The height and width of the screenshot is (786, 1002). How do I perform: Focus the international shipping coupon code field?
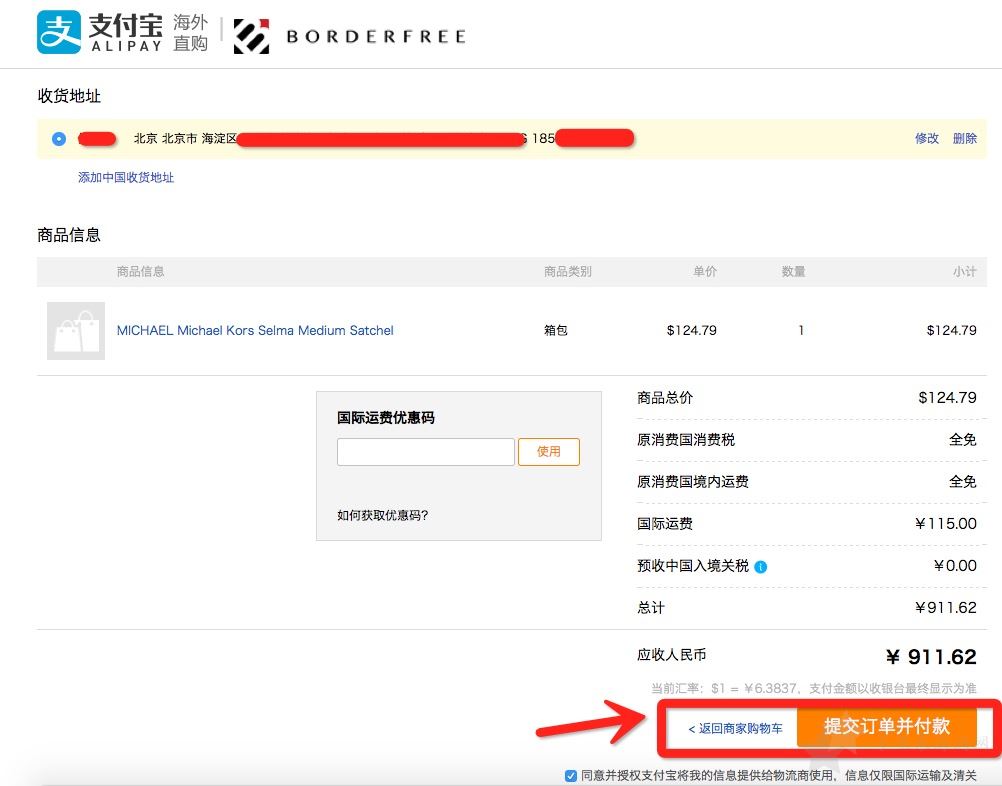[x=426, y=452]
